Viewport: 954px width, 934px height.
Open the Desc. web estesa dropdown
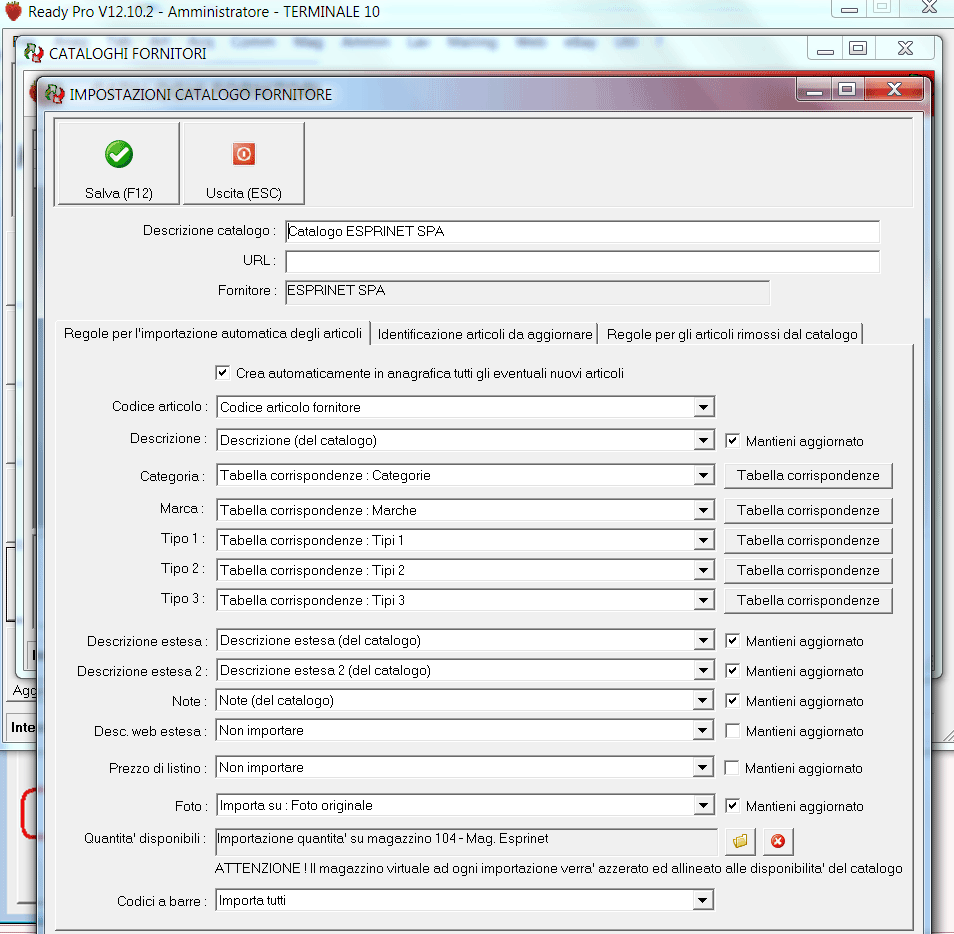703,730
